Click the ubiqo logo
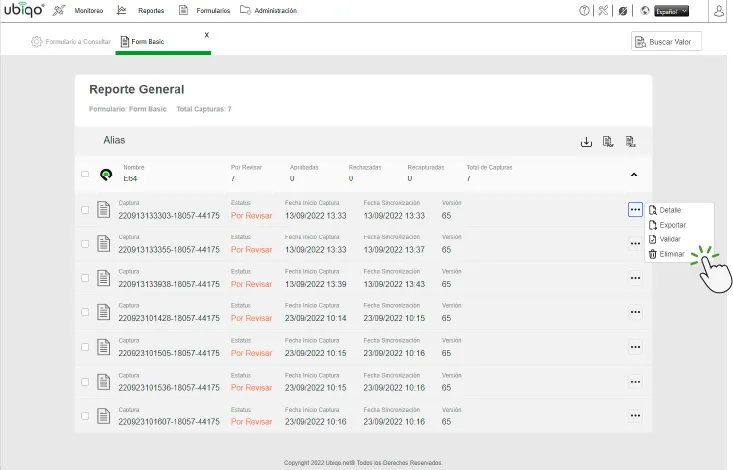 [x=24, y=10]
